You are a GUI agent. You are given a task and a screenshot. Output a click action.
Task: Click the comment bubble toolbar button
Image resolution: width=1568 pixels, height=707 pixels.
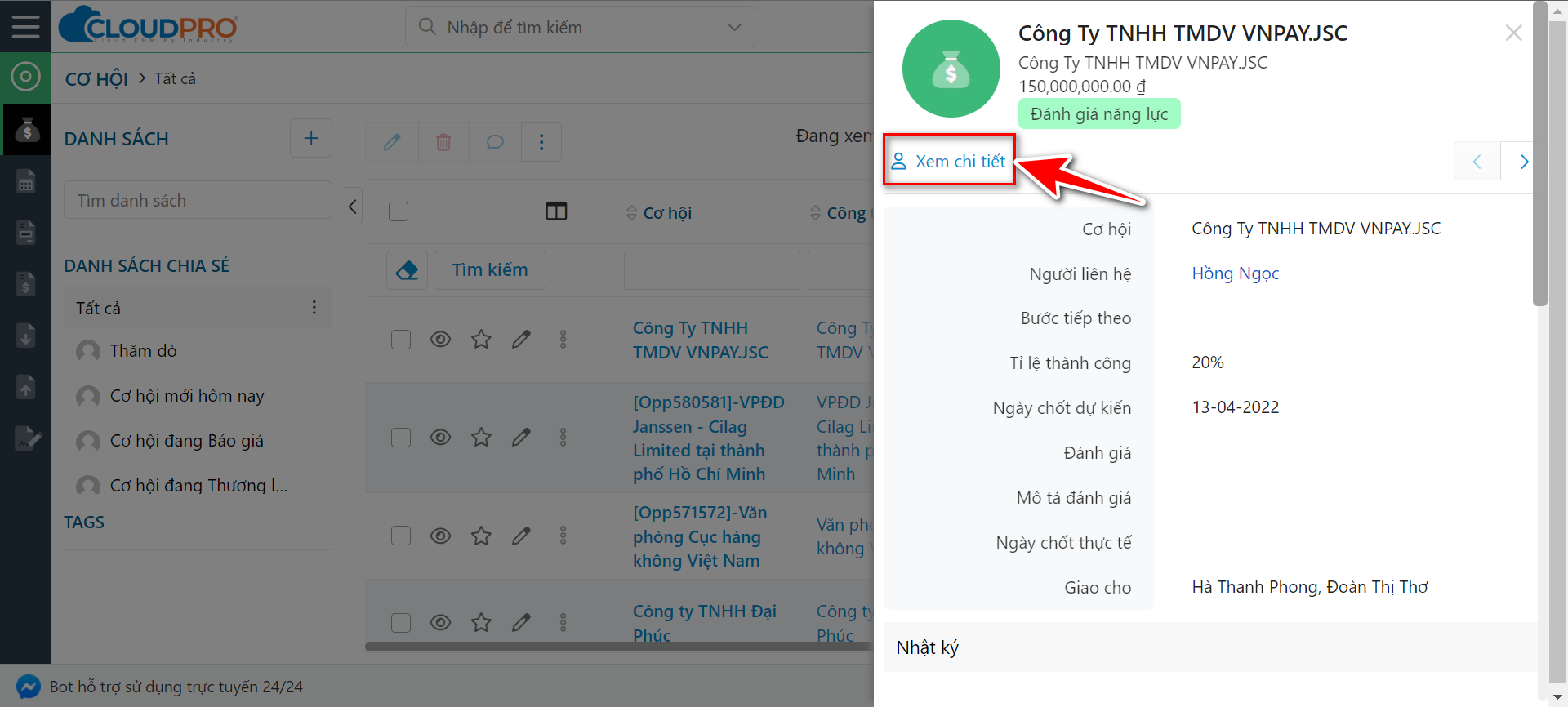point(495,142)
